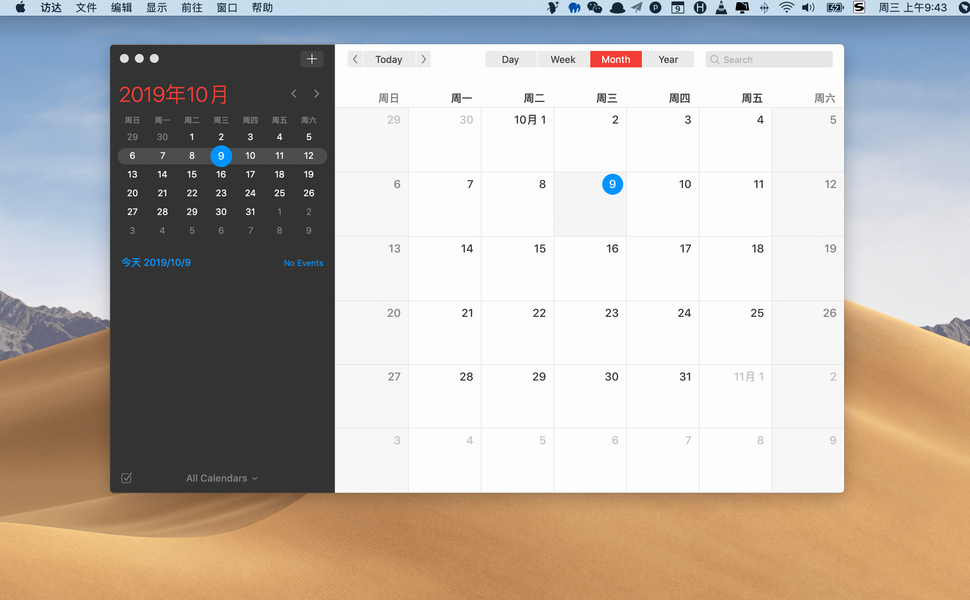Click the menu bar clock 周三 上午9:43
Image resolution: width=970 pixels, height=600 pixels.
[x=912, y=7]
